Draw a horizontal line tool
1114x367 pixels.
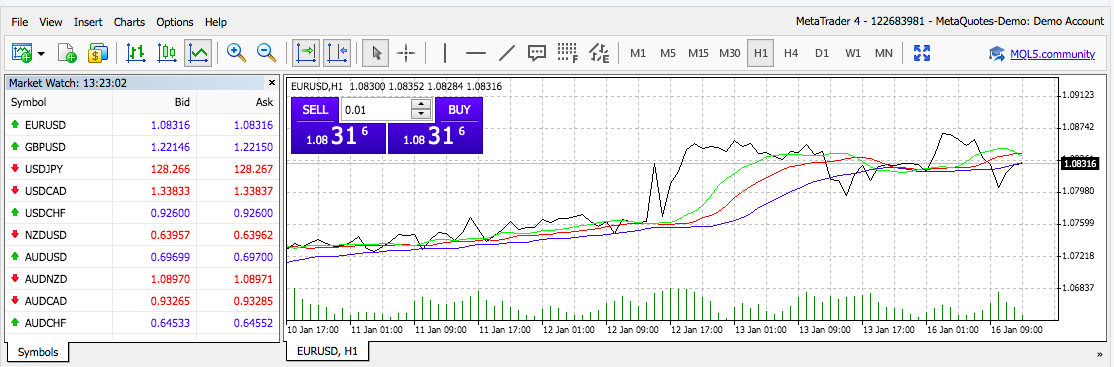click(x=475, y=53)
